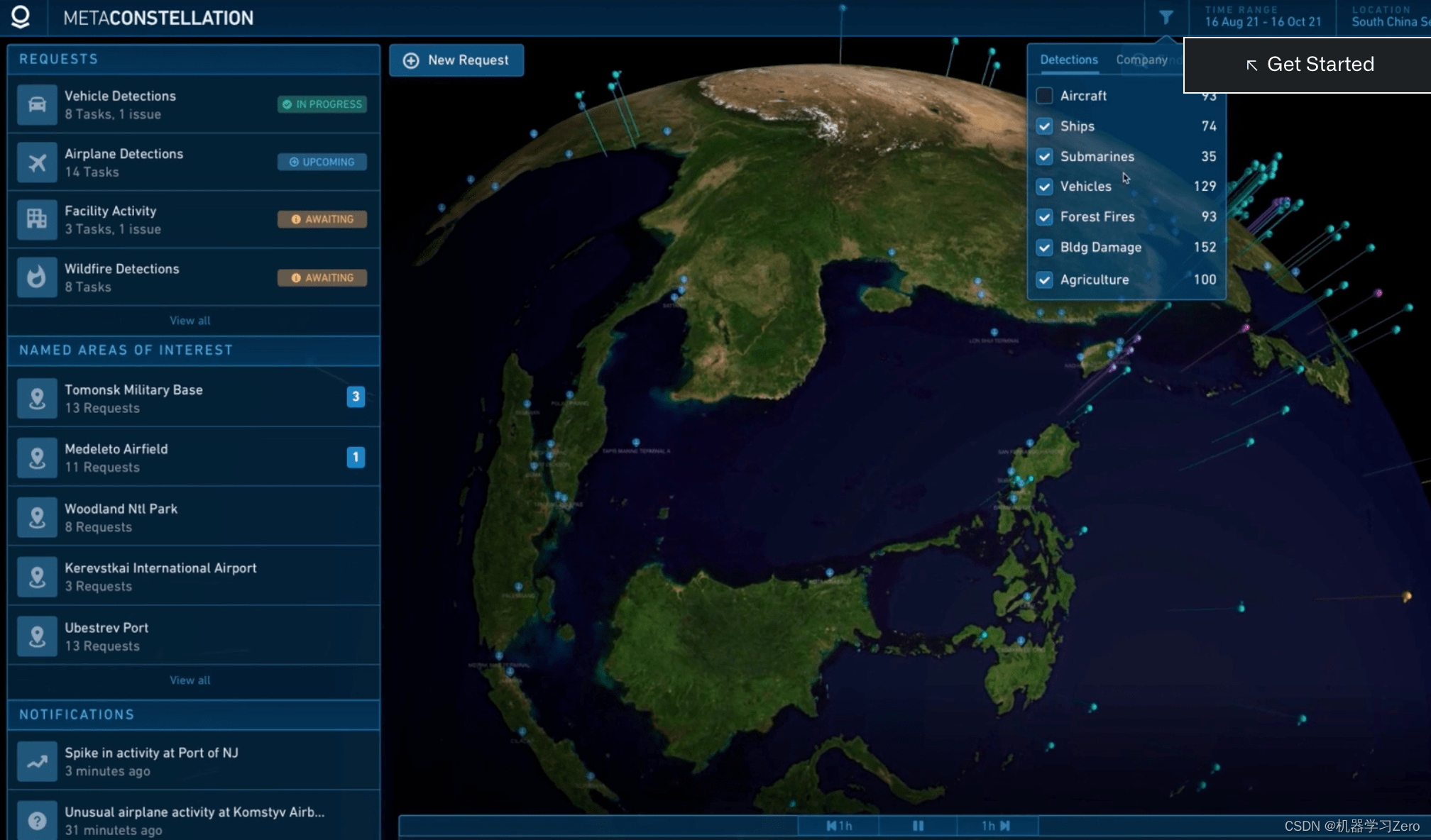Uncheck the Agriculture checkbox
This screenshot has width=1431, height=840.
1044,280
